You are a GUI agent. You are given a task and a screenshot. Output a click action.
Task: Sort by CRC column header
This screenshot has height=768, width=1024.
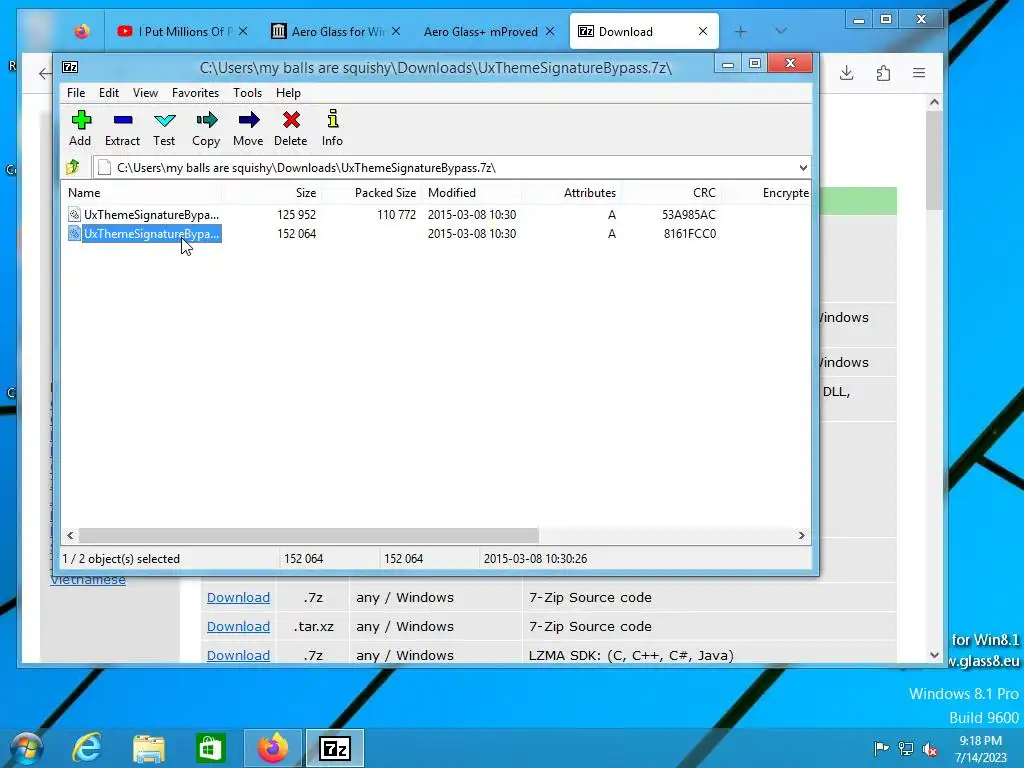pos(671,193)
